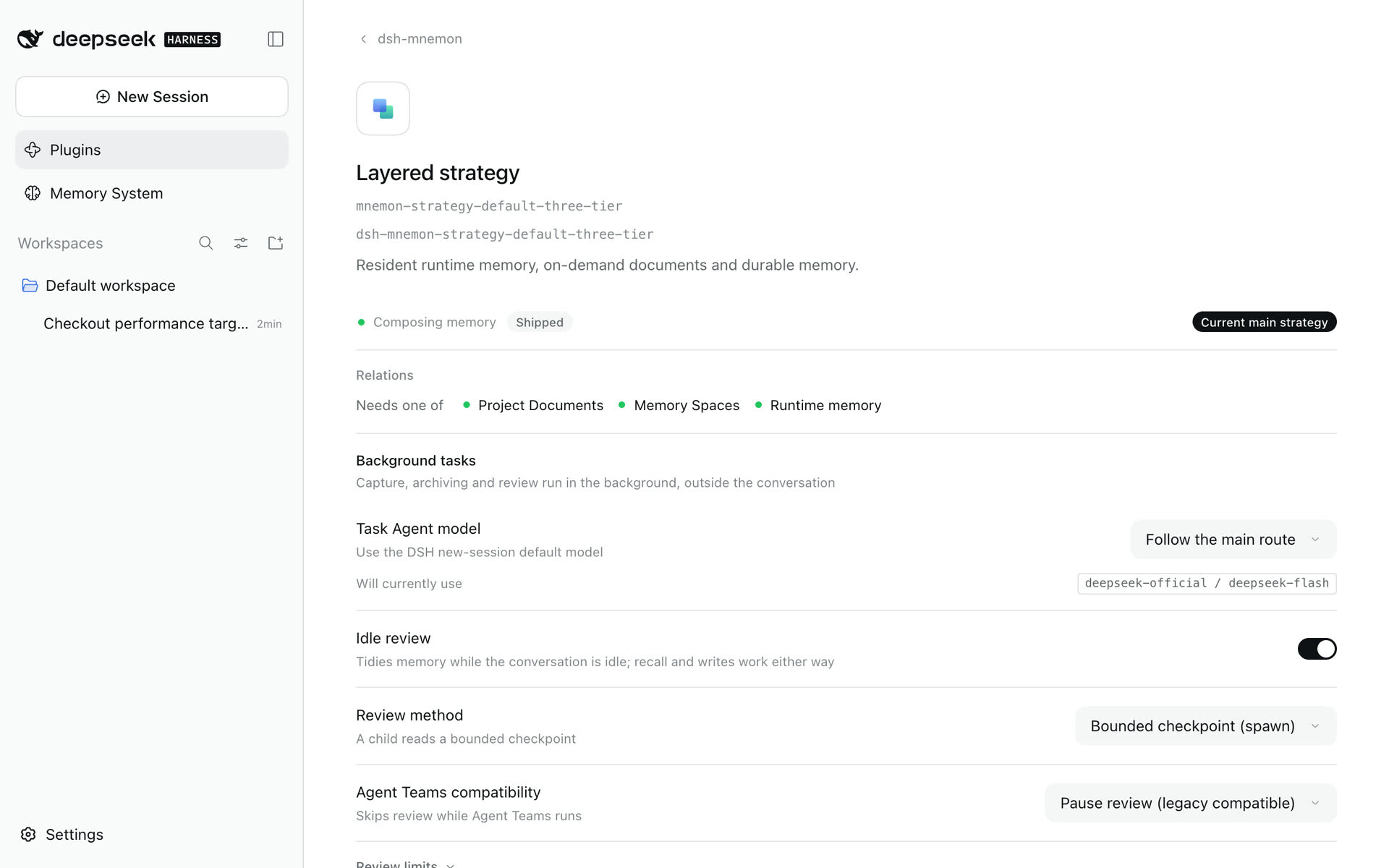Click the Current main strategy badge
Image resolution: width=1389 pixels, height=868 pixels.
coord(1264,322)
